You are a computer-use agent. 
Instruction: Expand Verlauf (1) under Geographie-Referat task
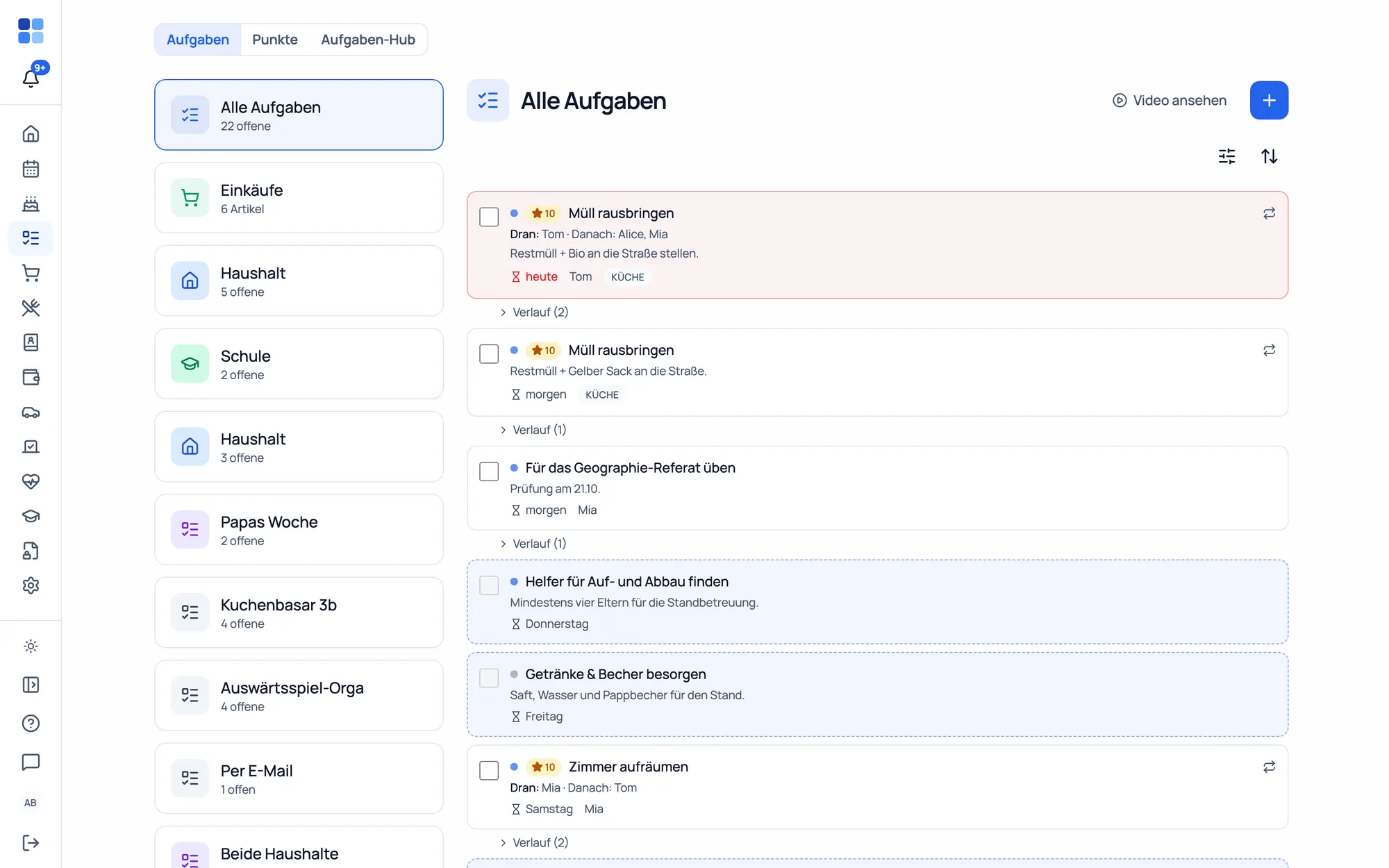(533, 544)
